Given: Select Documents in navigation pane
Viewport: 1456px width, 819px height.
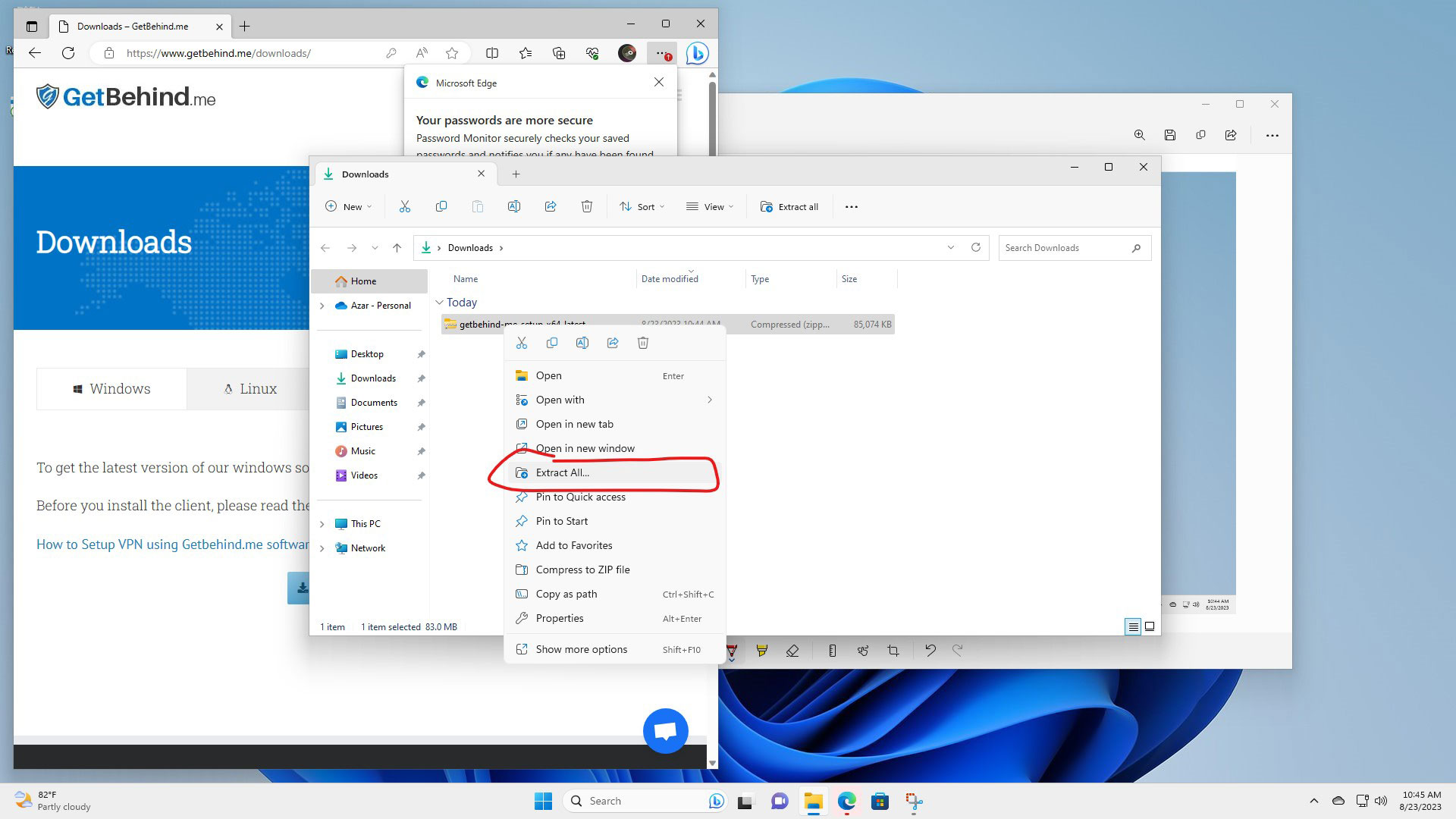Looking at the screenshot, I should click(x=374, y=403).
